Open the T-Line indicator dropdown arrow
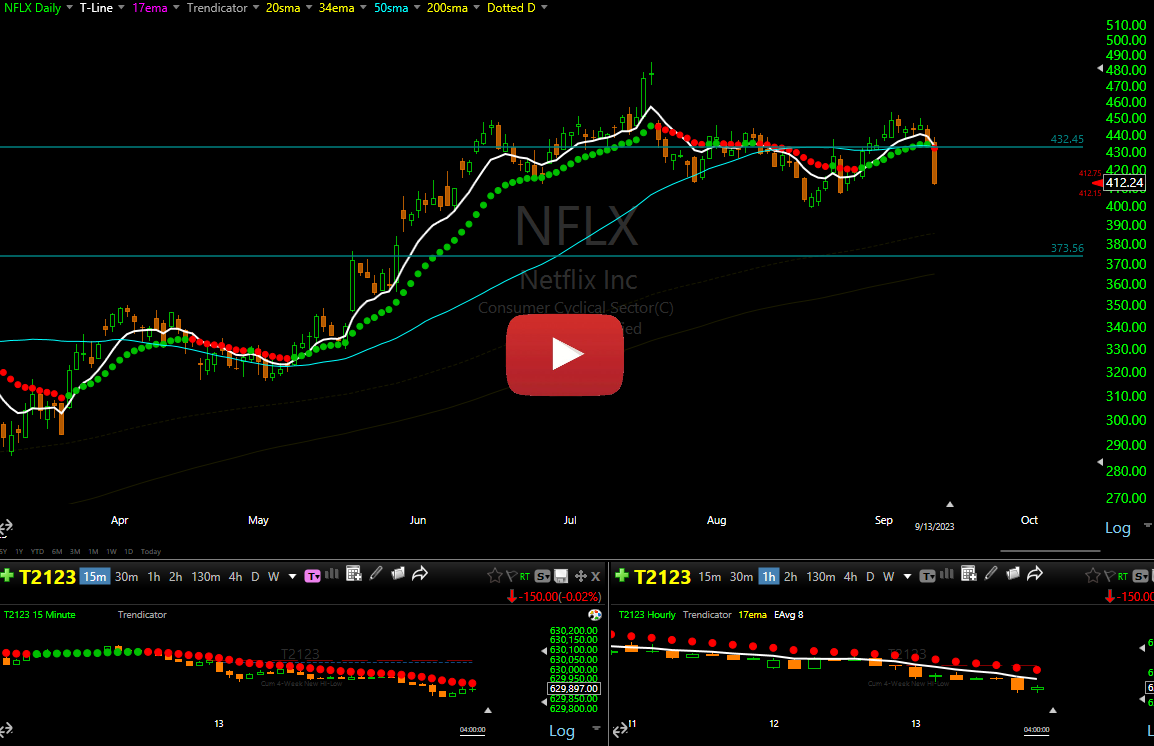 tap(121, 7)
